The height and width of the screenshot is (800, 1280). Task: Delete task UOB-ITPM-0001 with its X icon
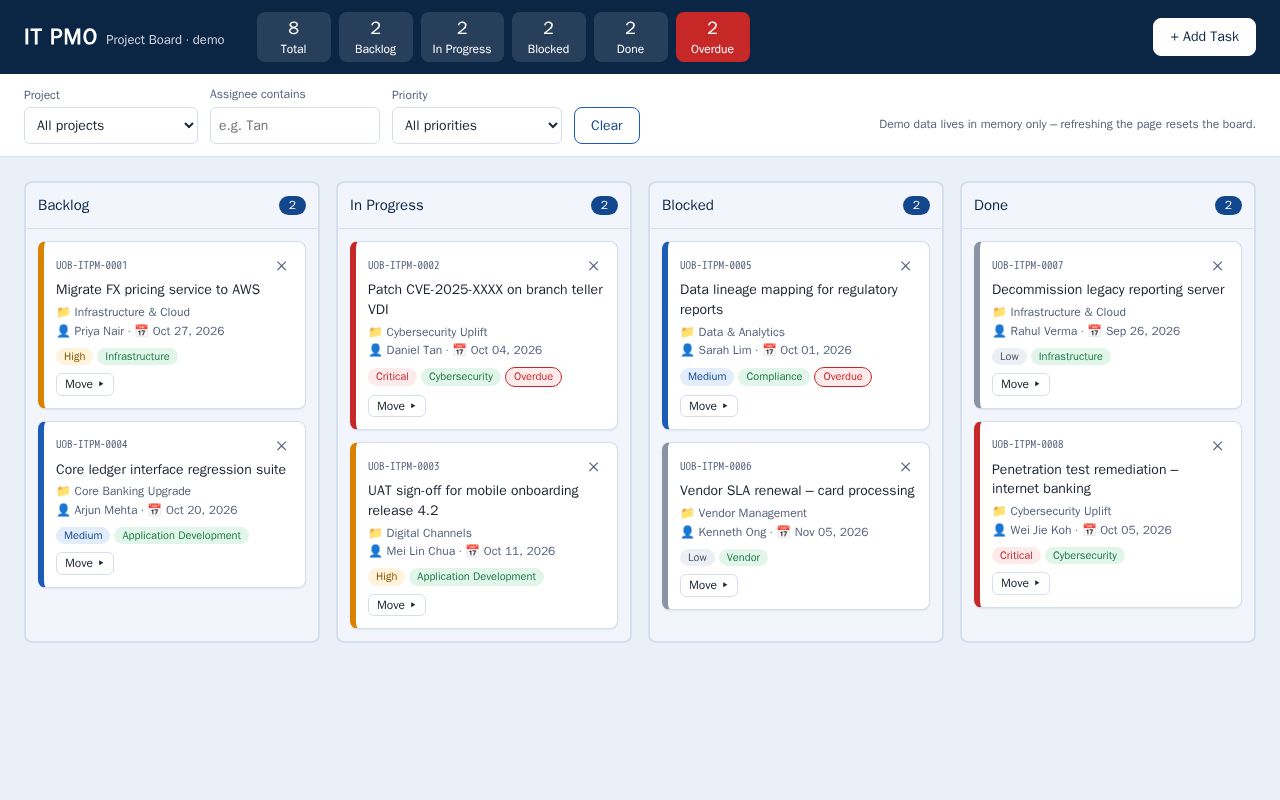281,266
